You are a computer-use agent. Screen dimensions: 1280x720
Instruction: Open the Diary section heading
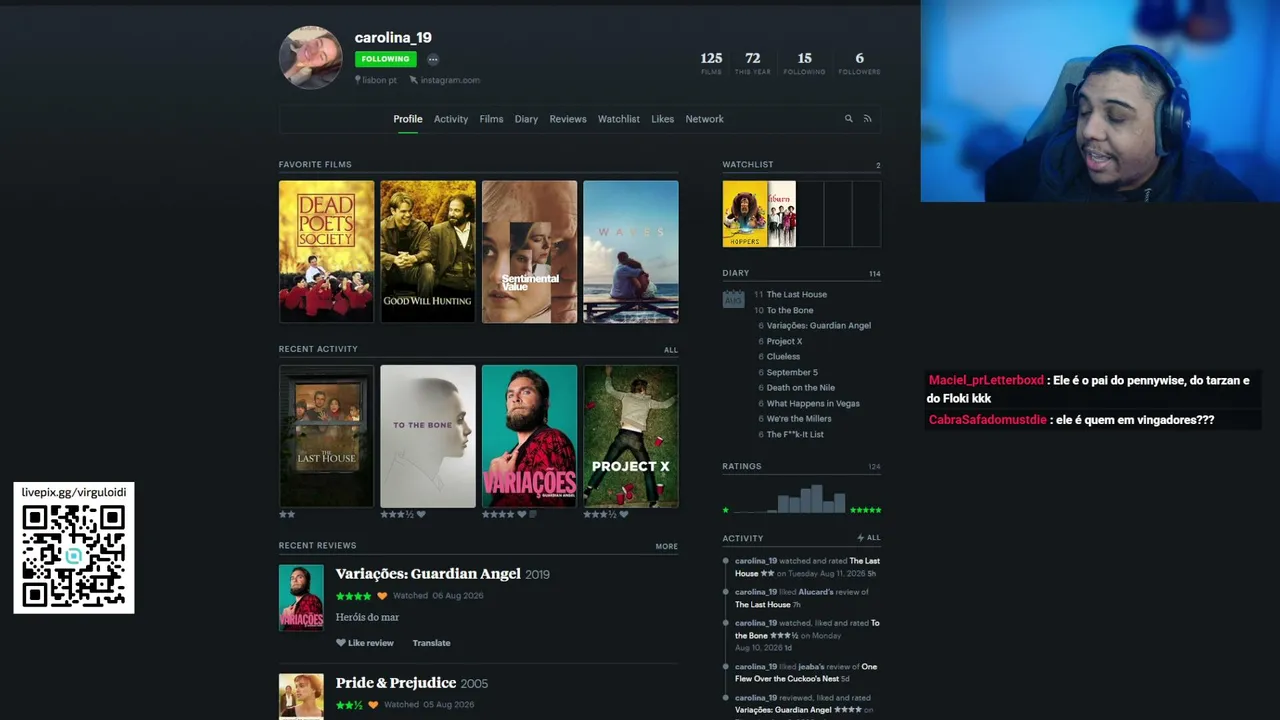(x=736, y=273)
